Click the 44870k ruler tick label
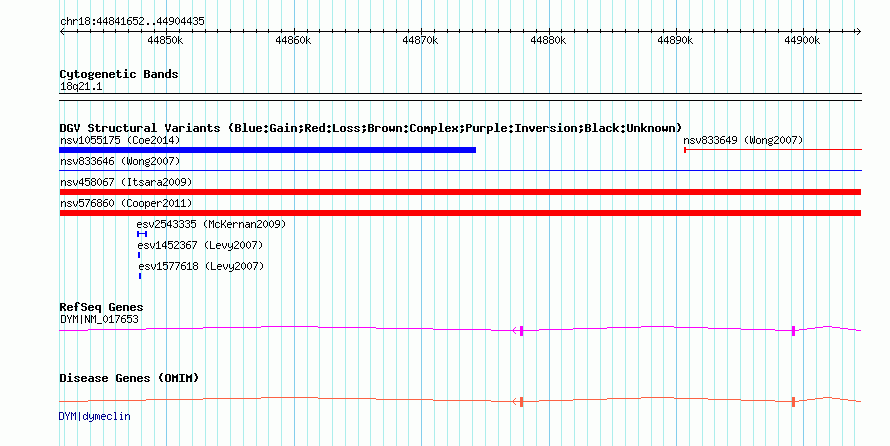 coord(420,40)
